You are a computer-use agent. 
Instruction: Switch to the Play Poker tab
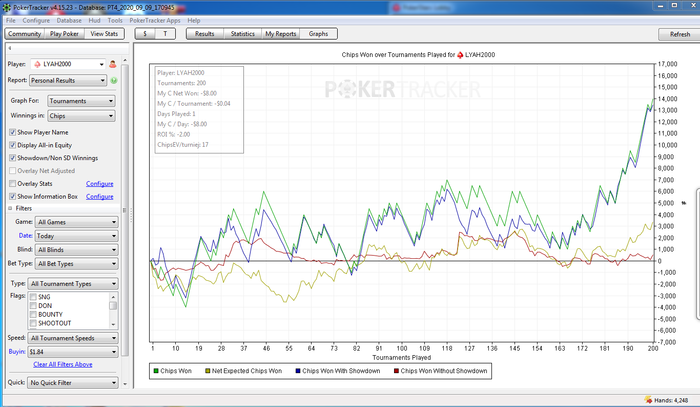coord(64,34)
